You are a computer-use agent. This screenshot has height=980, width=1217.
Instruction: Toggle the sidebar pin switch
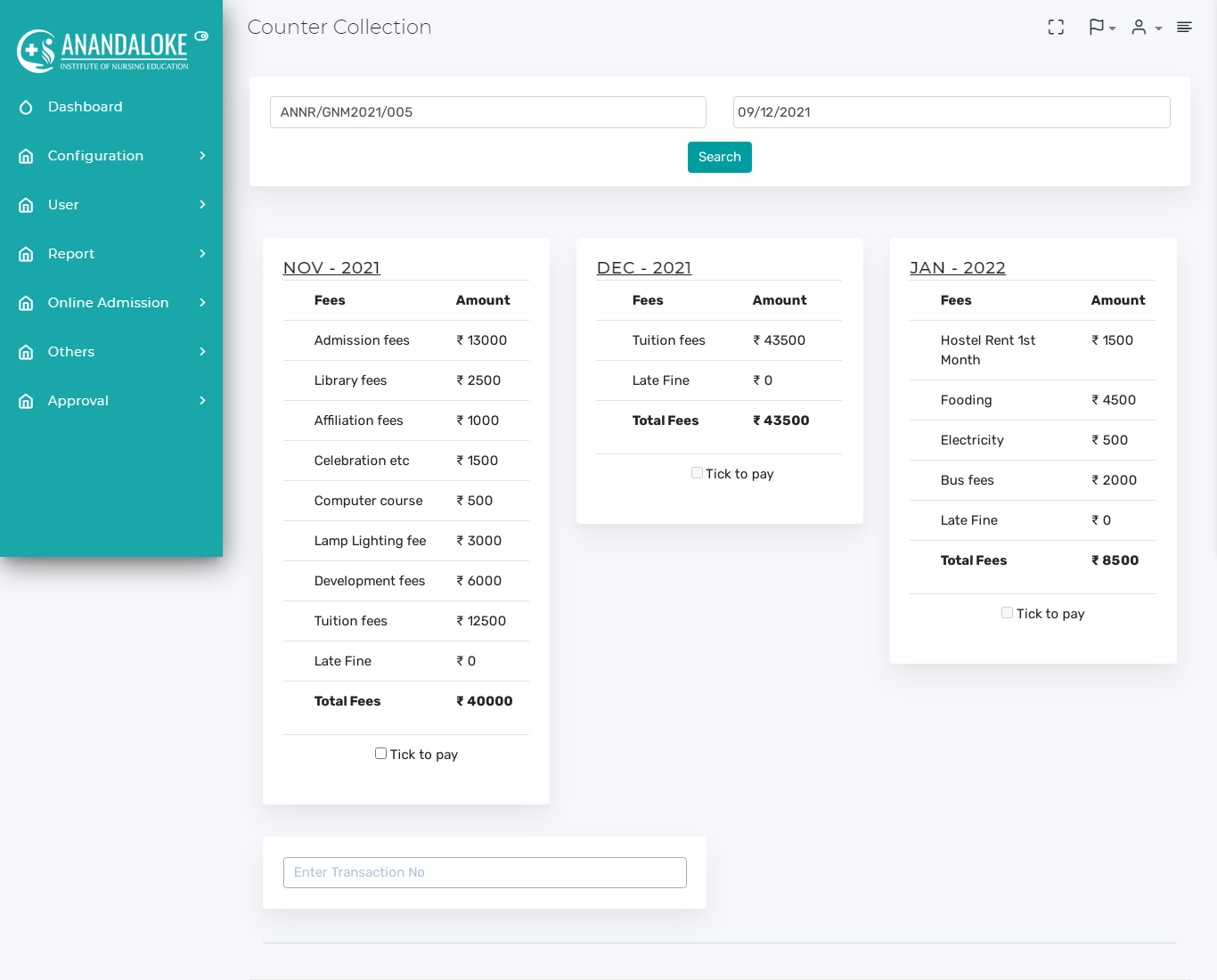coord(201,37)
